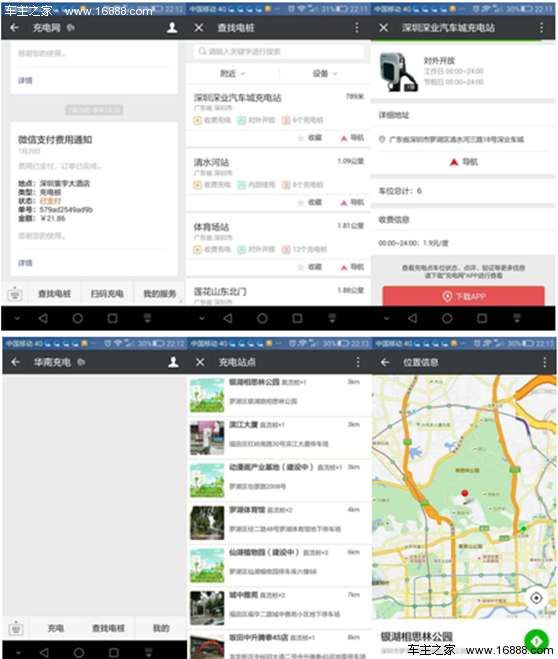Tap the station address with location pin
Viewport: 558px width, 659px height.
(451, 139)
